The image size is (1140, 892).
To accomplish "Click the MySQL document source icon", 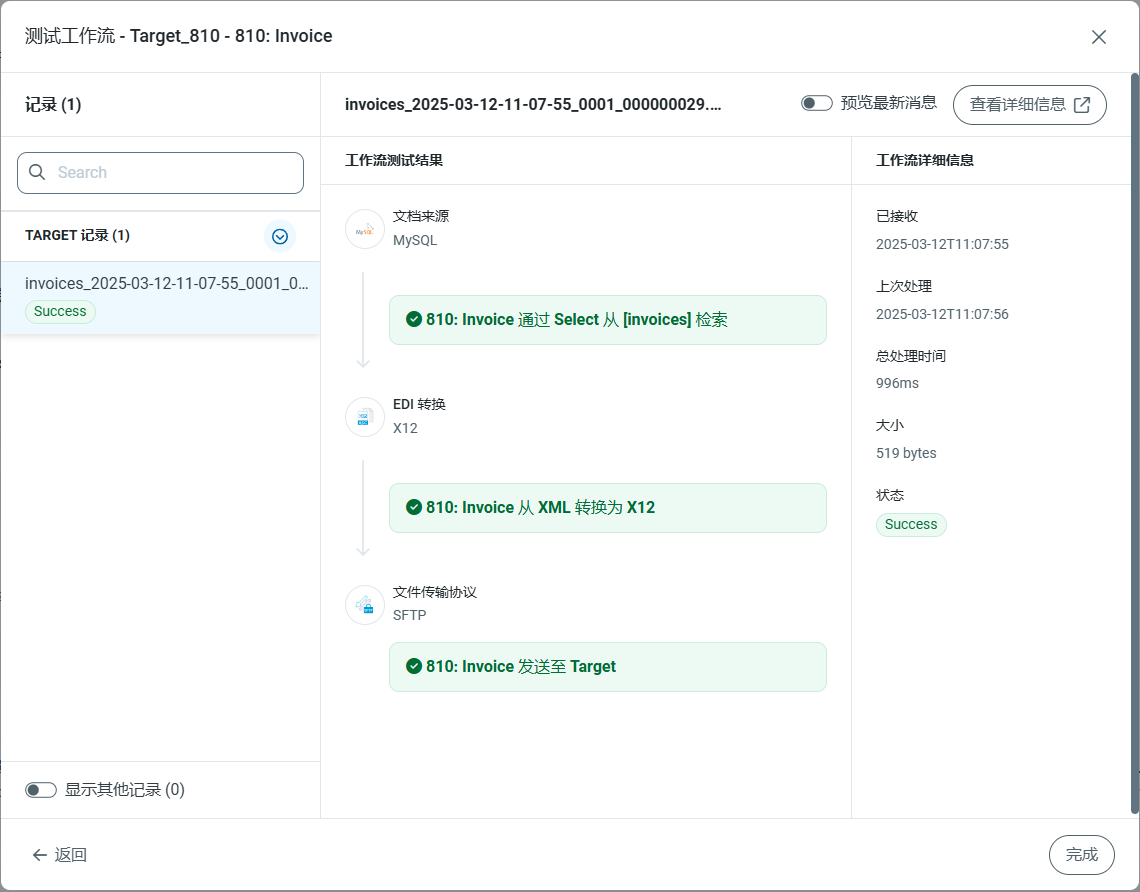I will (365, 229).
